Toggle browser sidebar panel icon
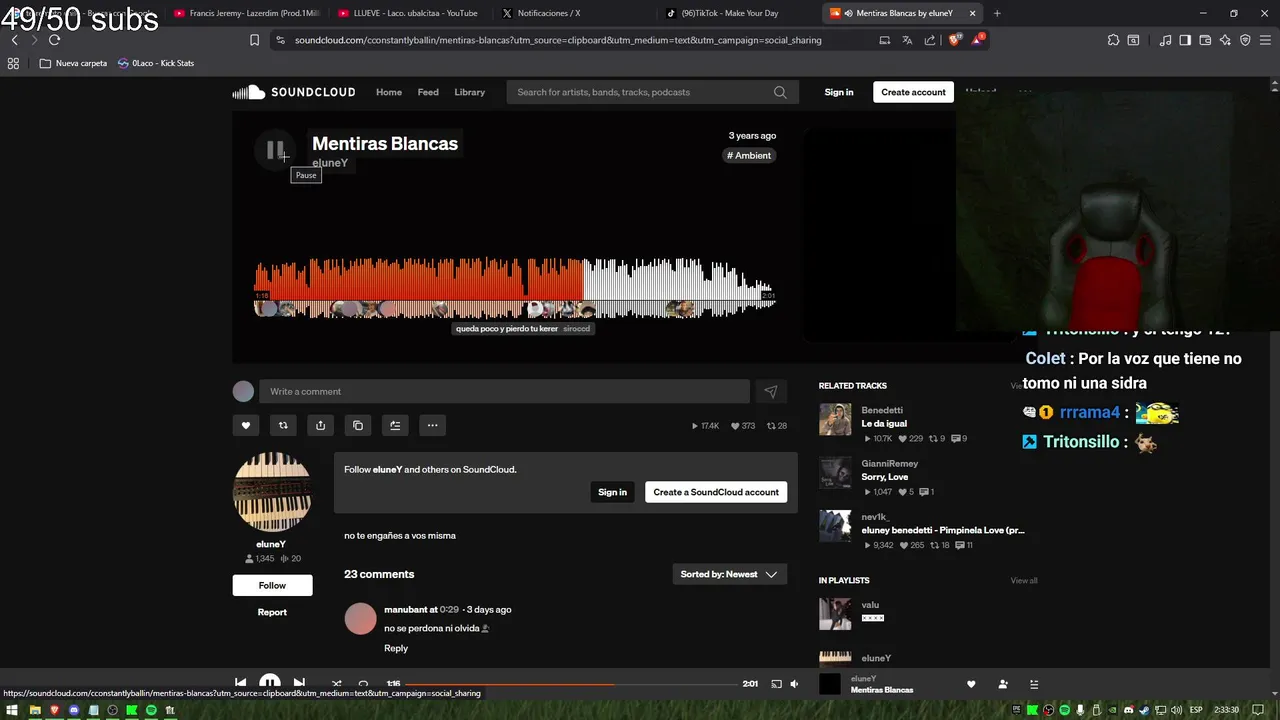Image resolution: width=1280 pixels, height=720 pixels. [1185, 40]
